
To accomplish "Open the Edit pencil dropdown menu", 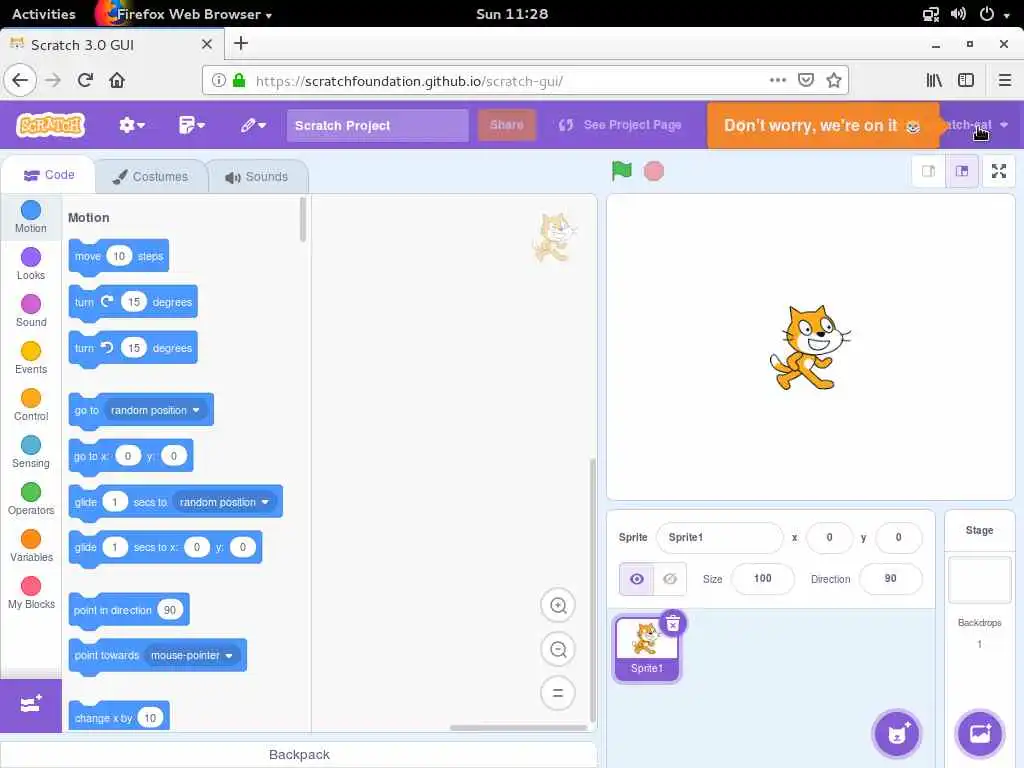I will 253,125.
